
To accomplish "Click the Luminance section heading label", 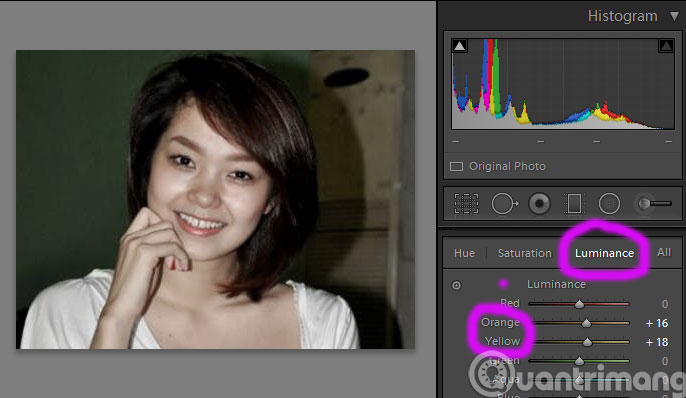I will click(x=556, y=284).
